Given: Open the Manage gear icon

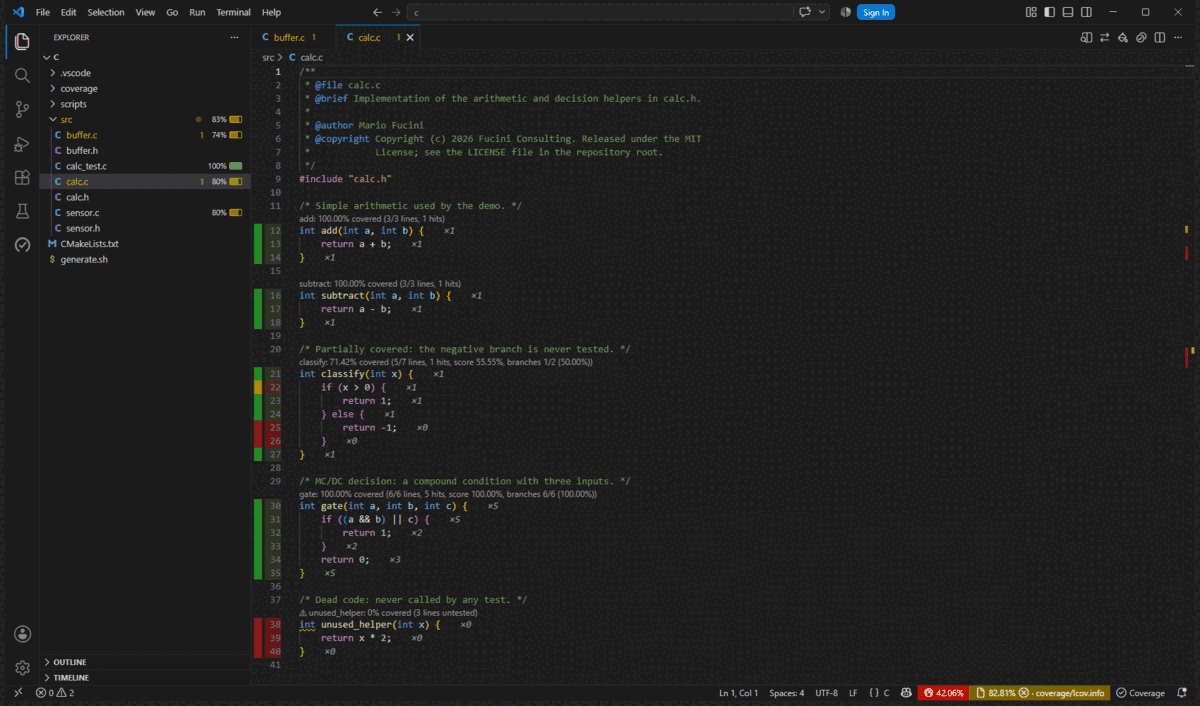Looking at the screenshot, I should click(x=22, y=668).
